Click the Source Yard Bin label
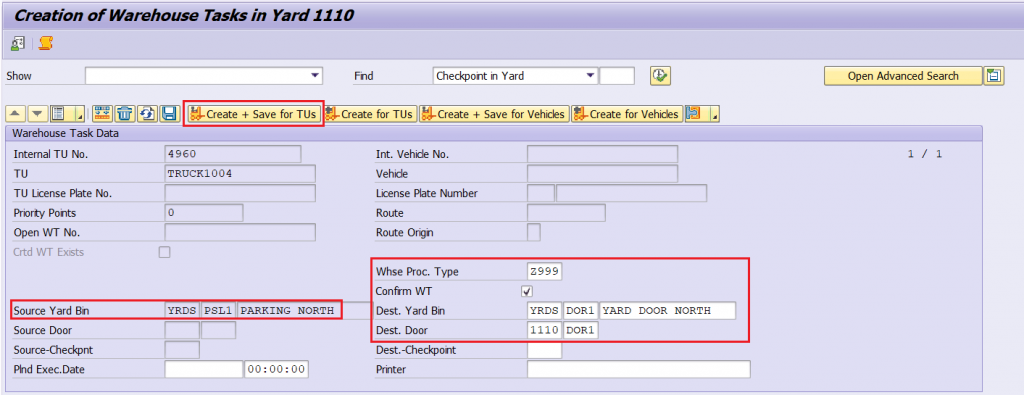 tap(51, 311)
